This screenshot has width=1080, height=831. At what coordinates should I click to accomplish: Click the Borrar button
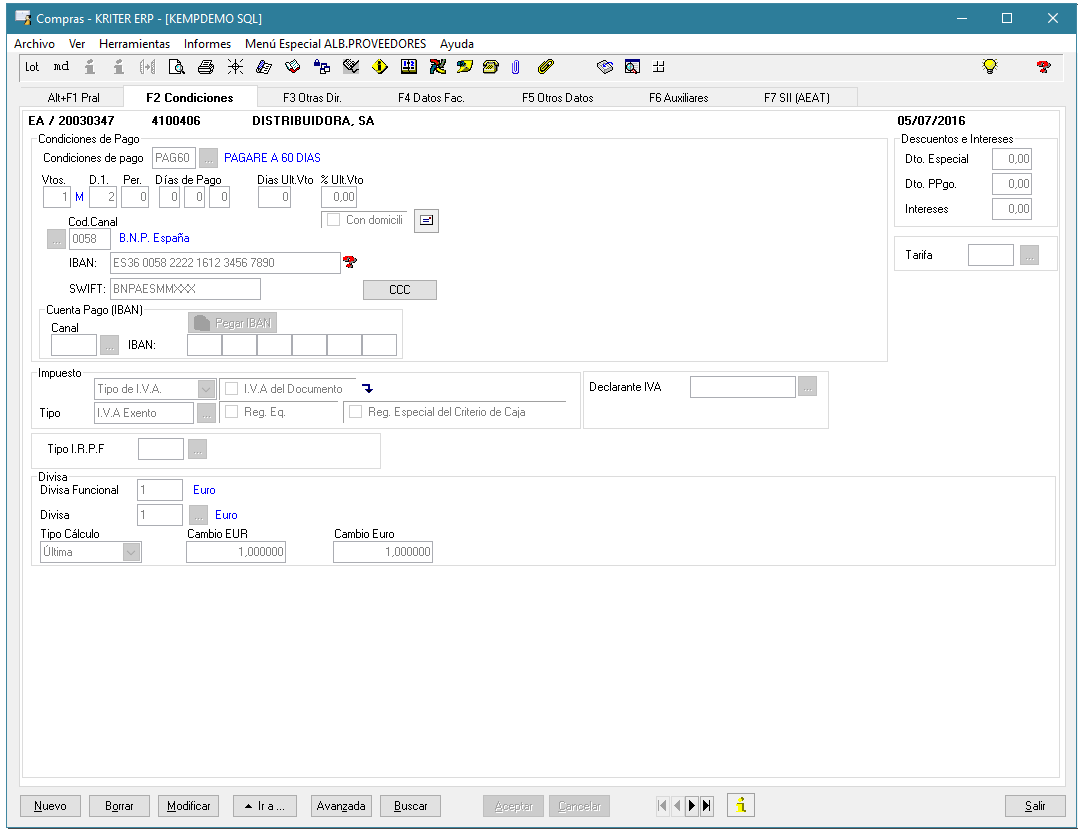click(119, 806)
